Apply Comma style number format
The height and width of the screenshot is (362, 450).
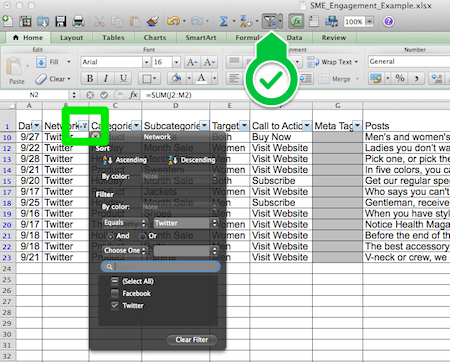coord(416,79)
